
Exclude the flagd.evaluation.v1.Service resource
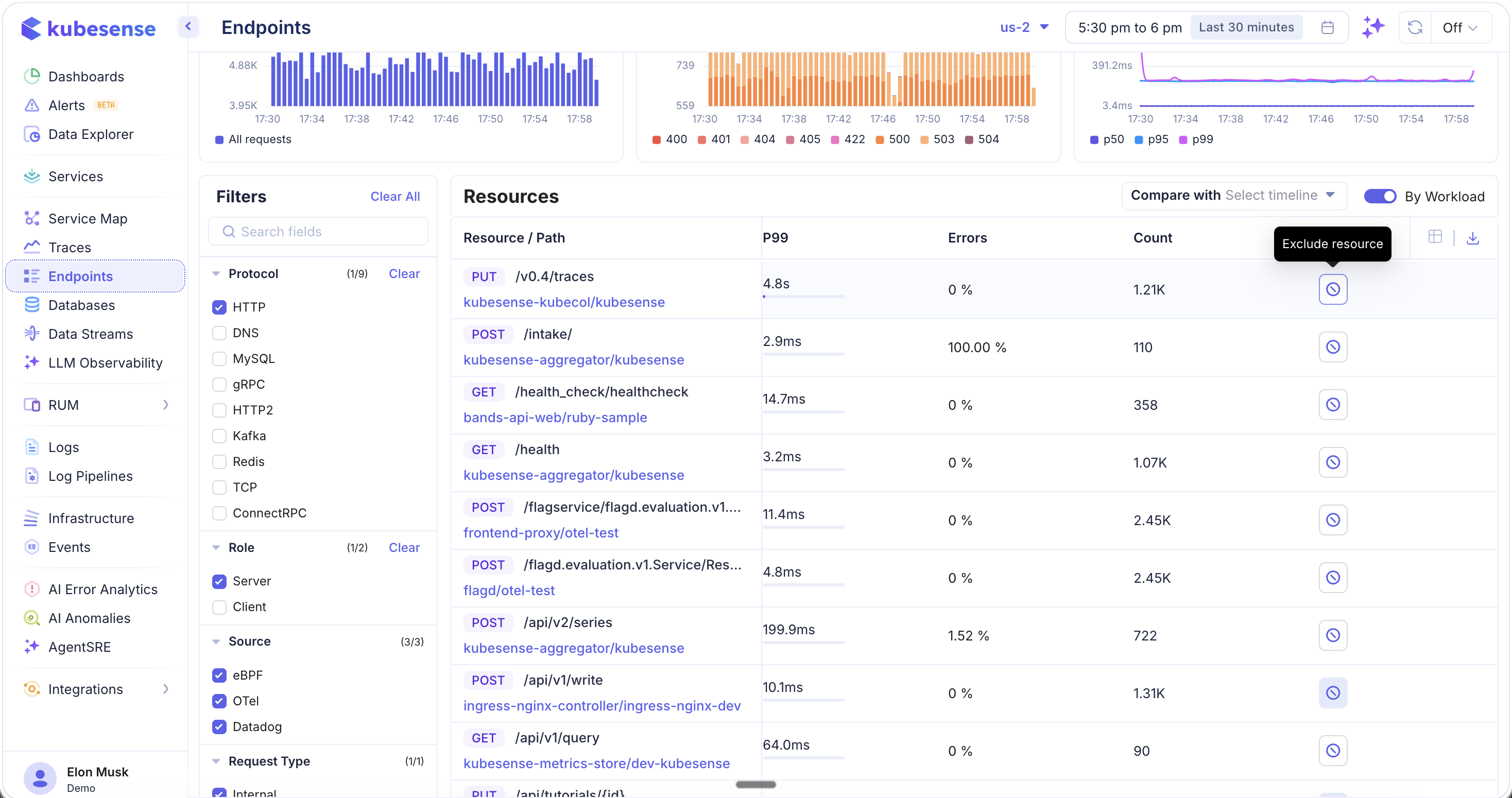pyautogui.click(x=1332, y=577)
